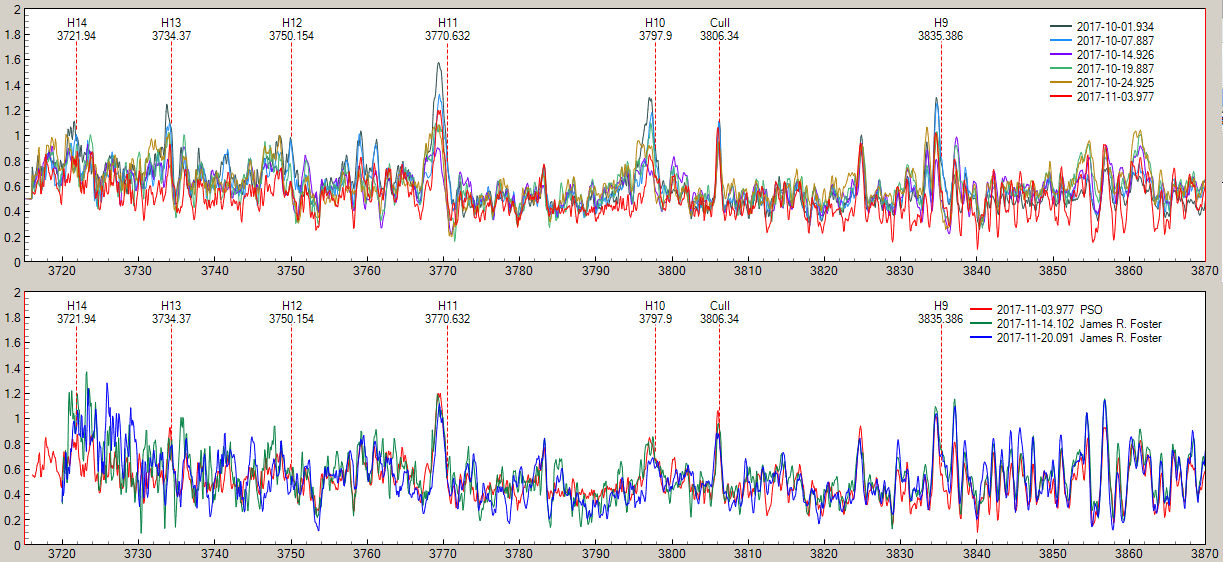
Task: Select the H11 3770.632 marker in upper chart
Action: 447,29
